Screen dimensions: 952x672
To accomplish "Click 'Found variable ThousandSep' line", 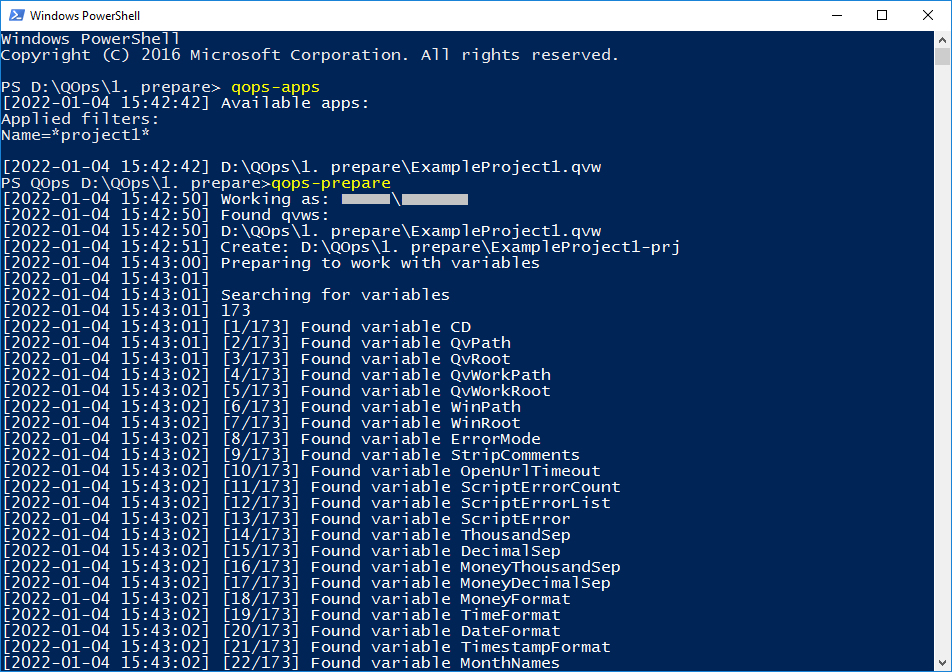I will [x=287, y=535].
